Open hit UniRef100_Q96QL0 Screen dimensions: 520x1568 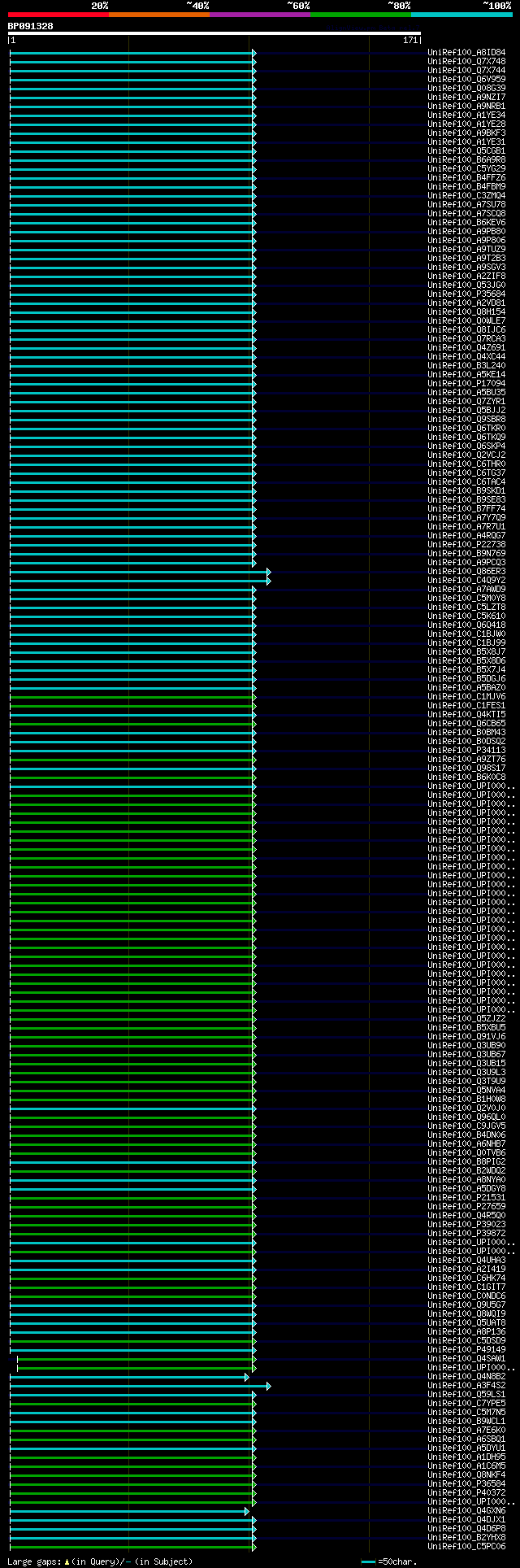(466, 1117)
